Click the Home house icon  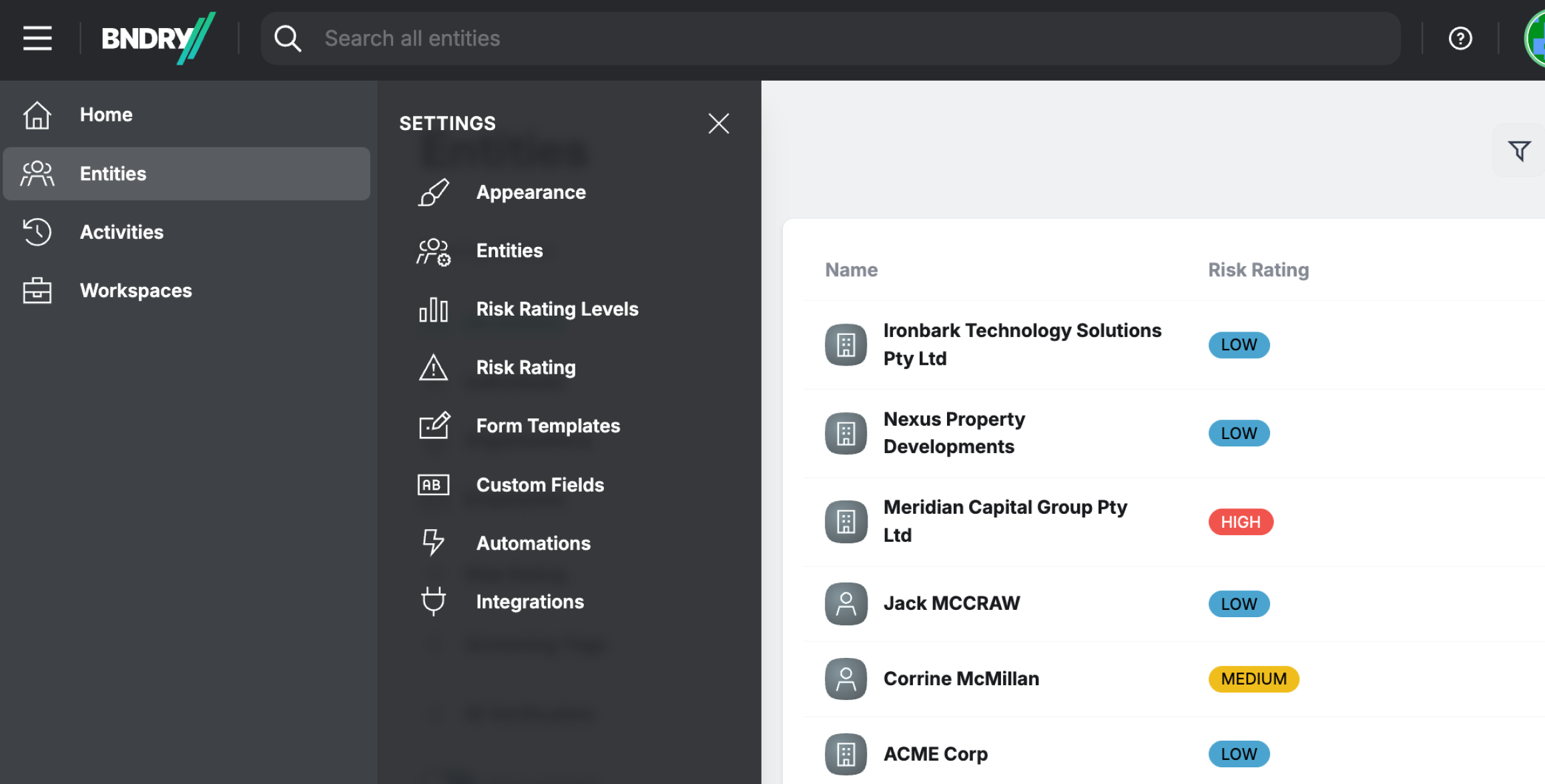tap(37, 115)
